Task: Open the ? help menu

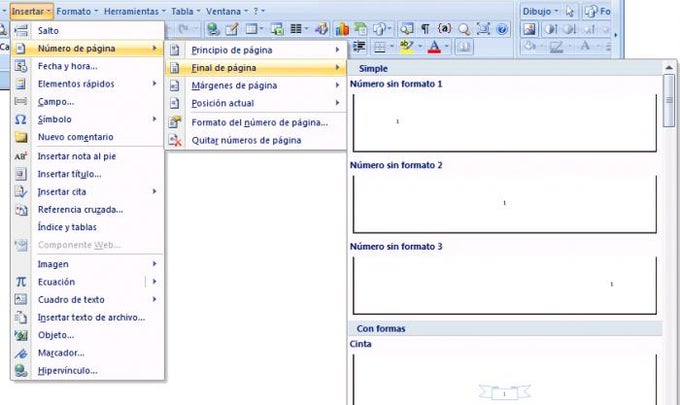Action: click(259, 11)
